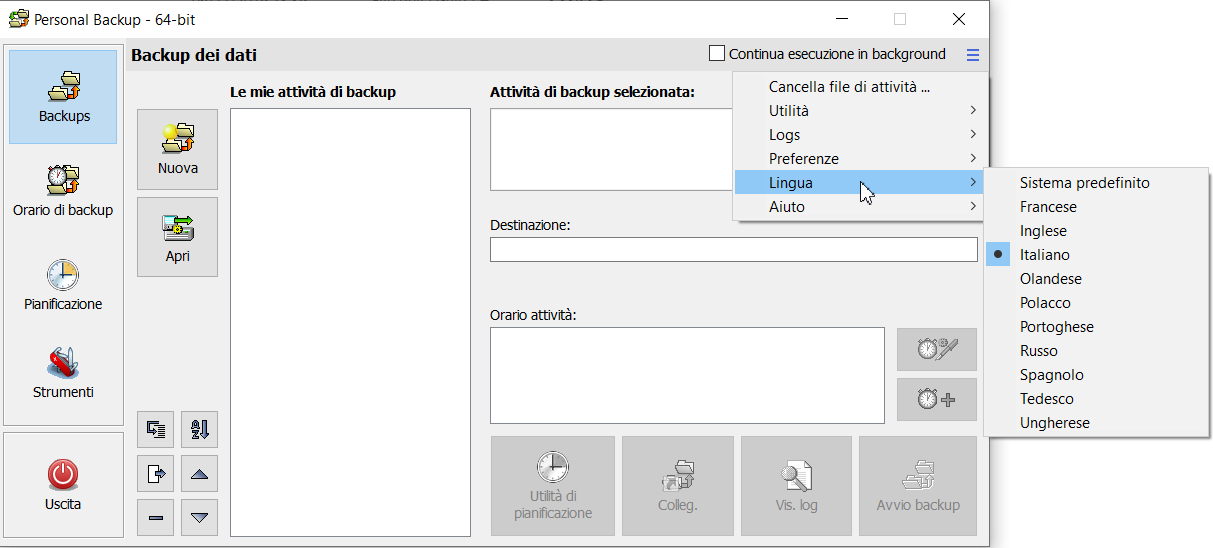This screenshot has height=548, width=1213.
Task: Select the Italiano language option
Action: 1097,255
